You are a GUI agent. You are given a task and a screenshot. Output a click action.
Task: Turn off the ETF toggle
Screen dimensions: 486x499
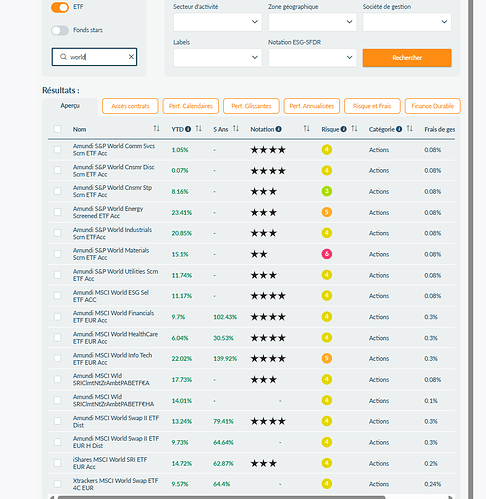(60, 7)
